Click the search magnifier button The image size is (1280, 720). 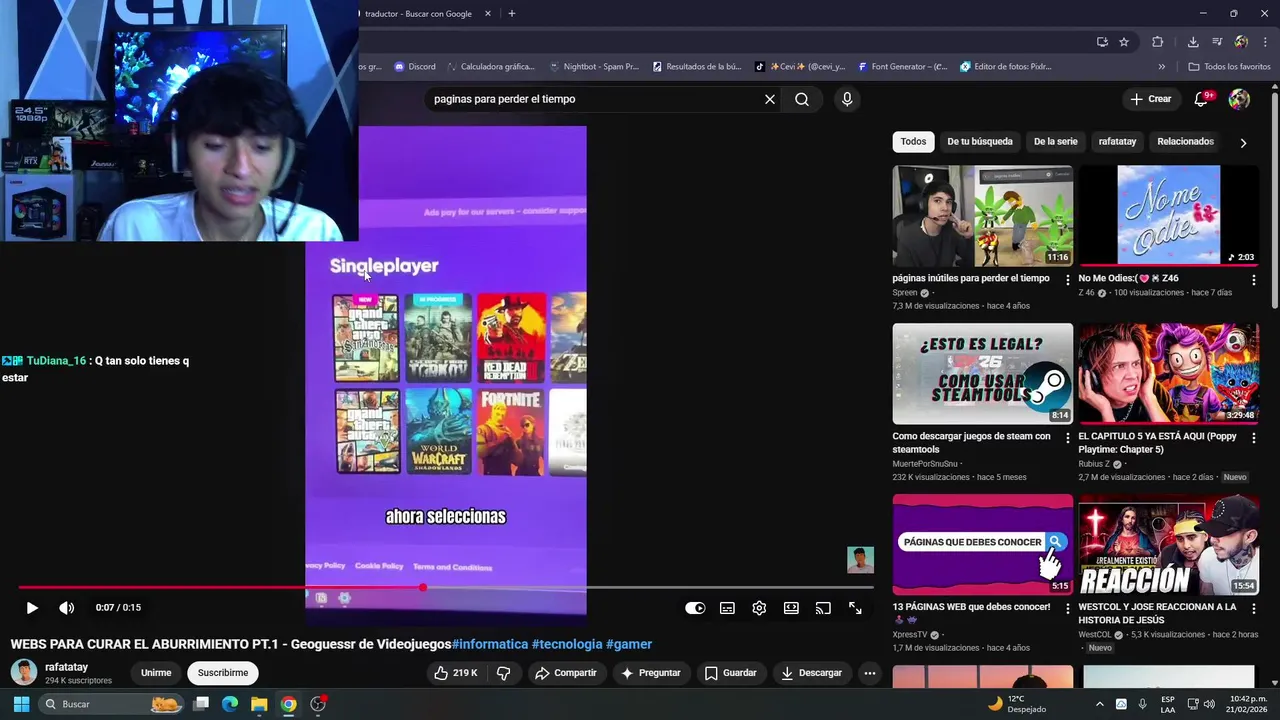click(802, 99)
